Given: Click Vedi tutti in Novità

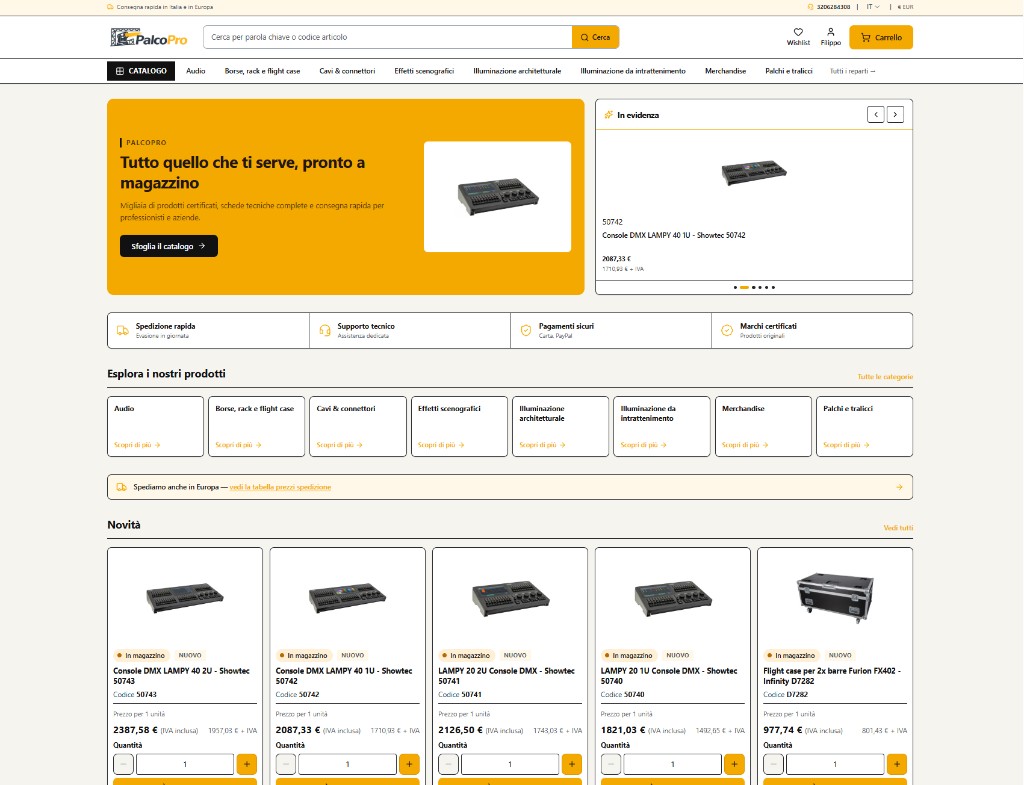Looking at the screenshot, I should [898, 528].
